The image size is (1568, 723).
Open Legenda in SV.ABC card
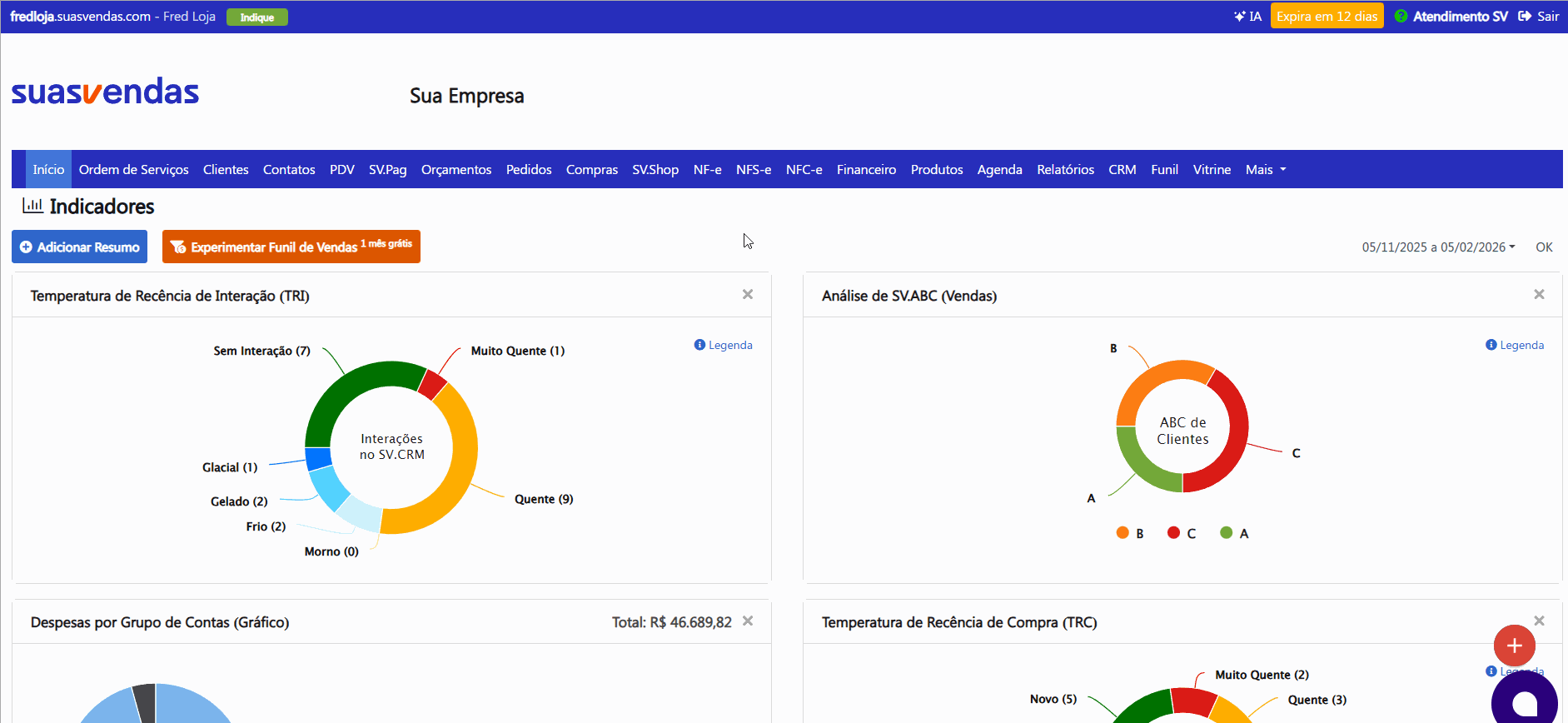[1515, 345]
